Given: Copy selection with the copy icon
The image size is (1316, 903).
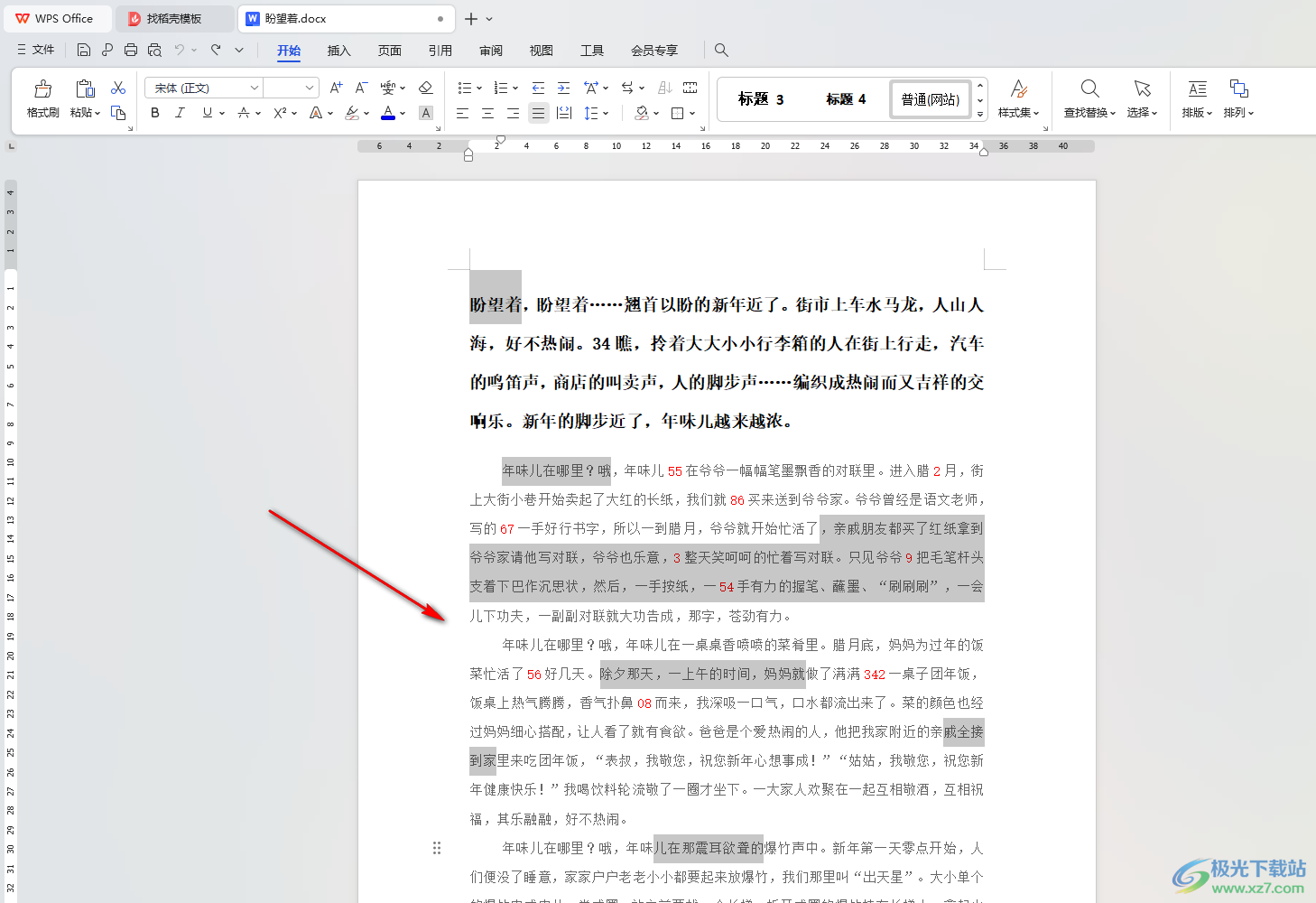Looking at the screenshot, I should click(x=118, y=113).
